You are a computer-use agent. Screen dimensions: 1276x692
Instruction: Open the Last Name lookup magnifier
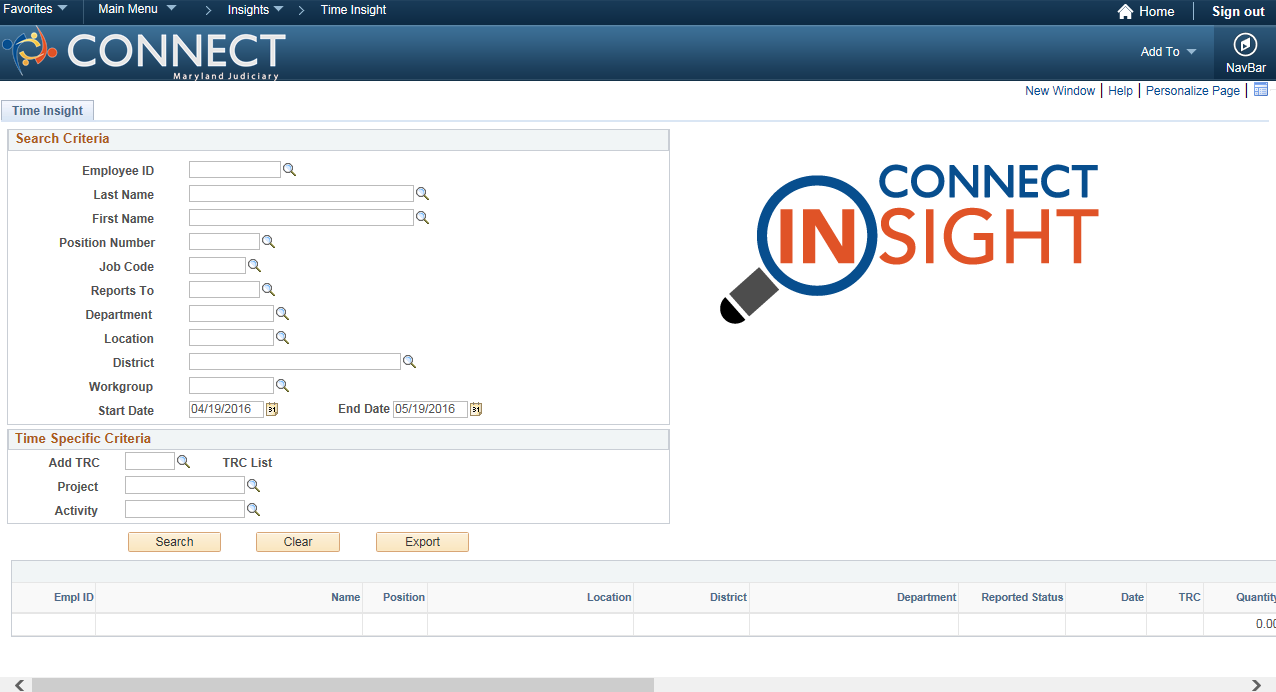click(x=422, y=194)
